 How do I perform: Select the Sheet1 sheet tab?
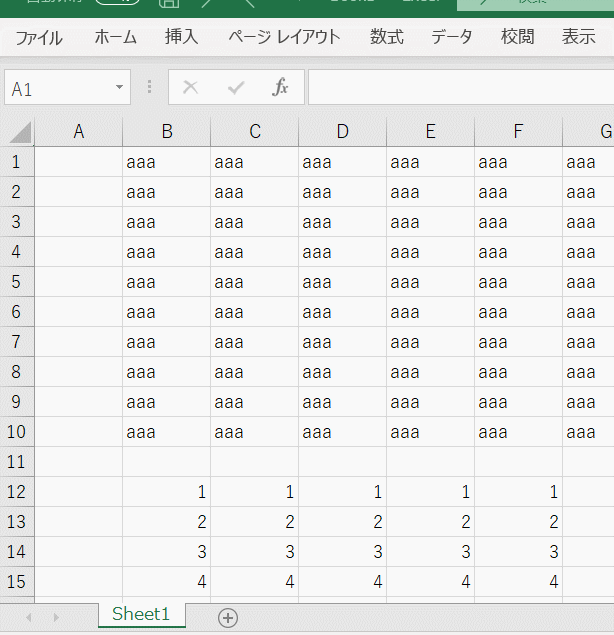(x=141, y=614)
